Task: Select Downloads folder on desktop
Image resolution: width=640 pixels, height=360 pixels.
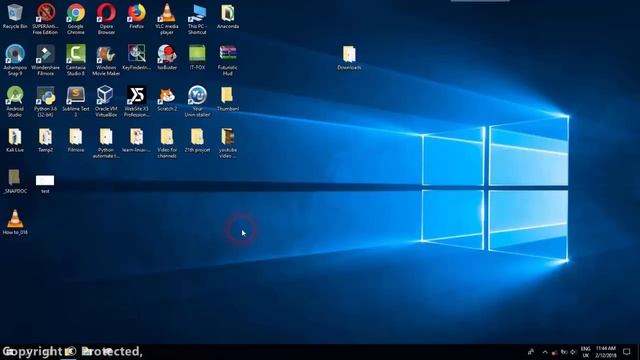Action: click(349, 58)
